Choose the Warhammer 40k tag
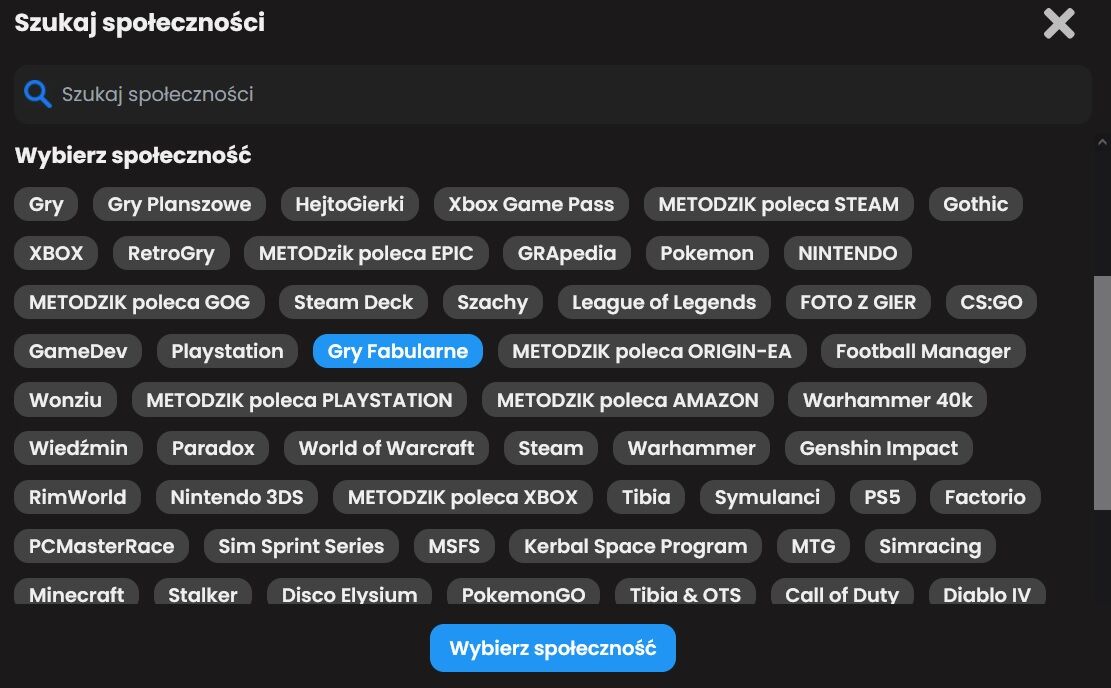Image resolution: width=1111 pixels, height=688 pixels. [887, 400]
